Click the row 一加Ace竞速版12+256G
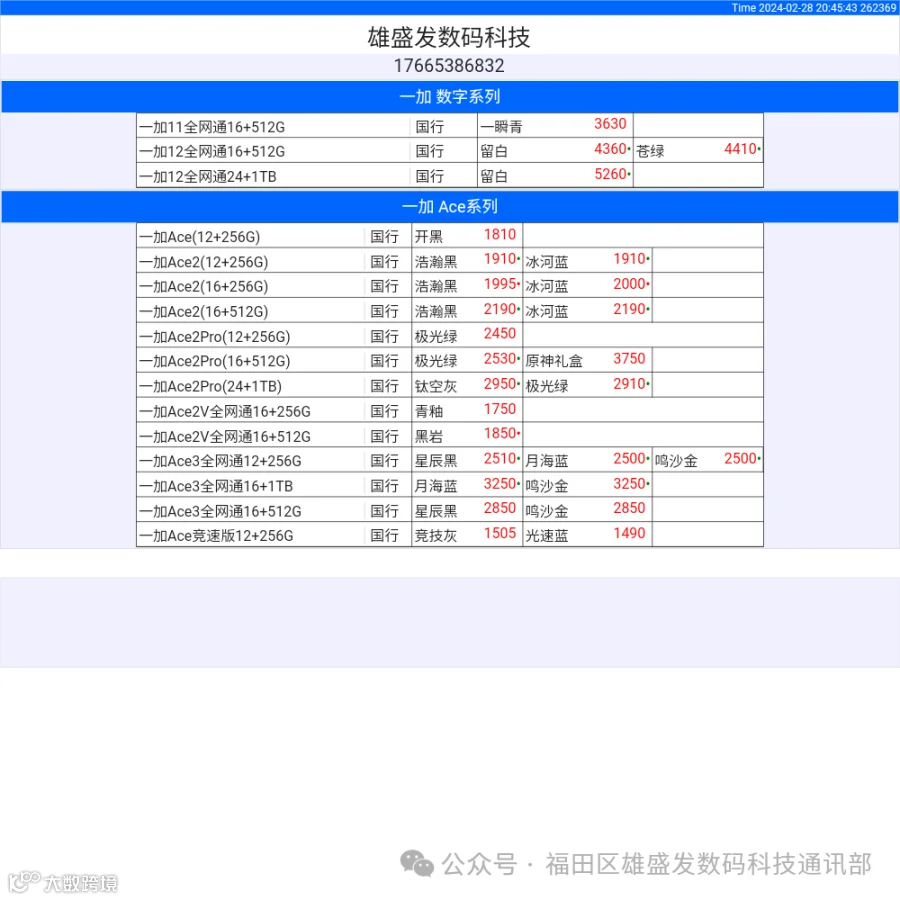The height and width of the screenshot is (900, 900). (450, 534)
